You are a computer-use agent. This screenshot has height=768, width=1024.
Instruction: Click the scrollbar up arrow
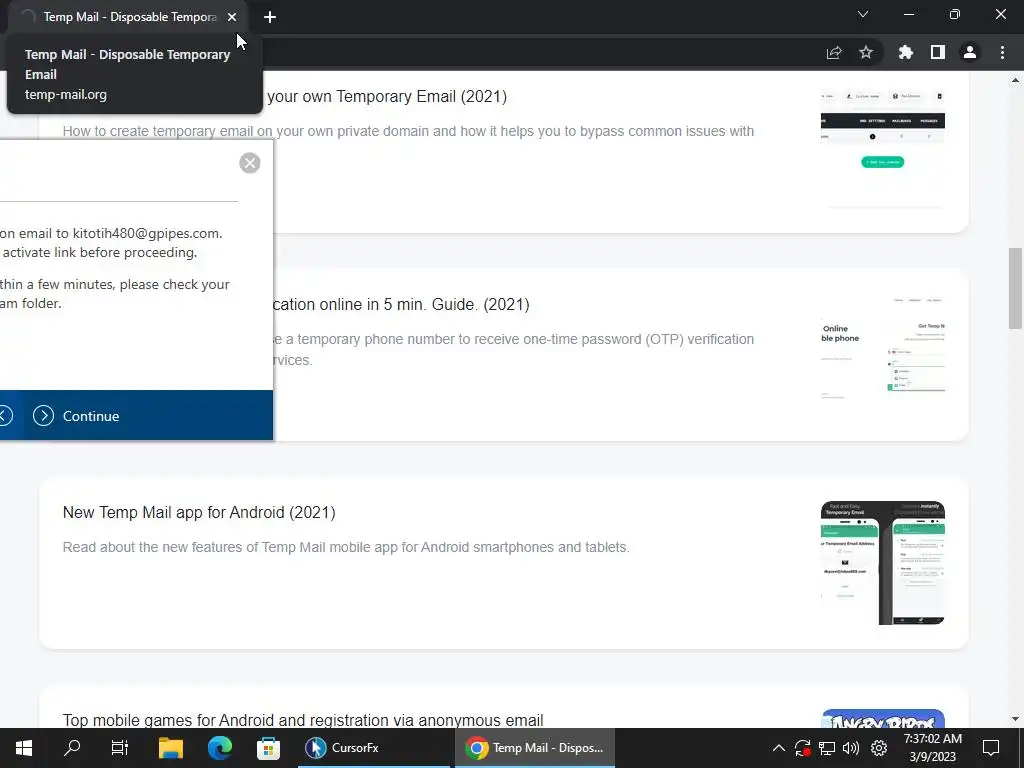click(x=1015, y=80)
